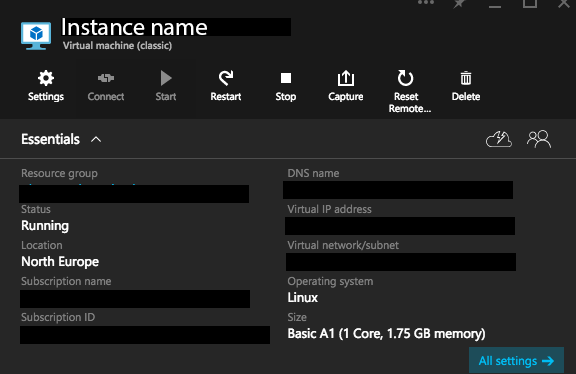Viewport: 576px width, 374px height.
Task: Capture the virtual machine image
Action: click(346, 86)
